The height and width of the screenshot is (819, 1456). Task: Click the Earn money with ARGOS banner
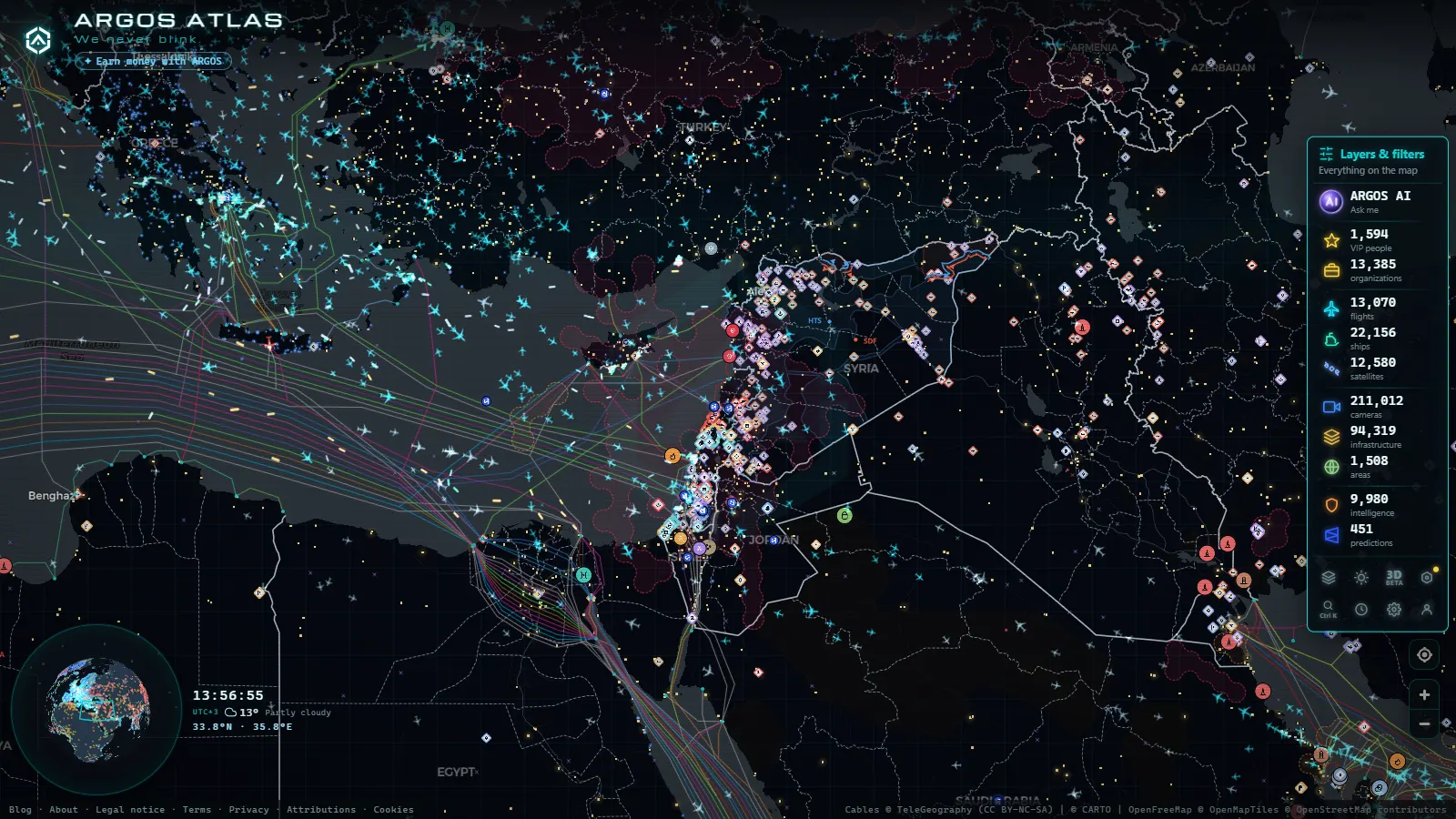154,61
